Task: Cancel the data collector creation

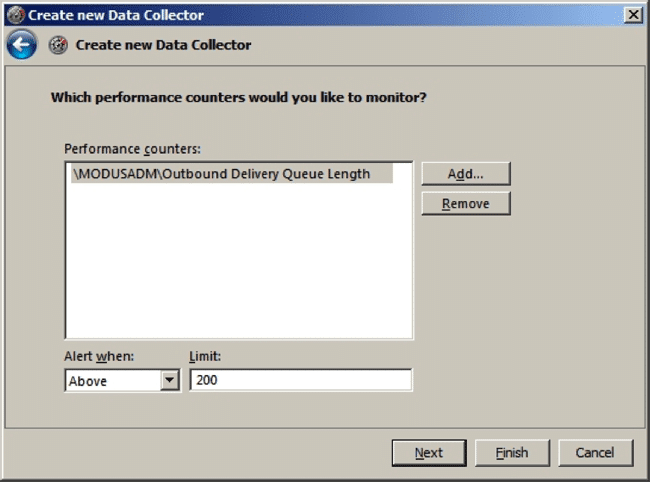Action: point(595,453)
